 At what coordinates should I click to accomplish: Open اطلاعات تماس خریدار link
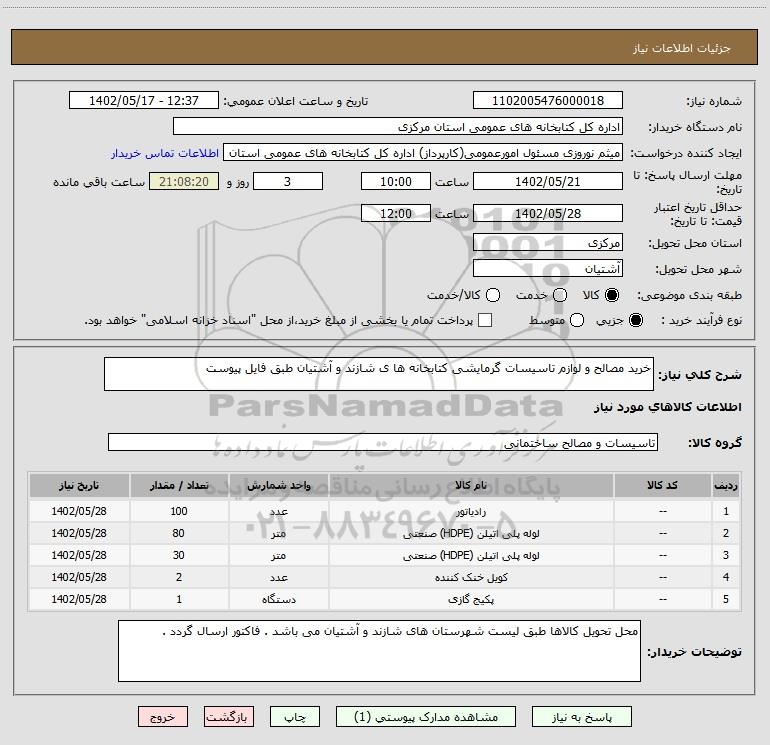click(x=165, y=153)
